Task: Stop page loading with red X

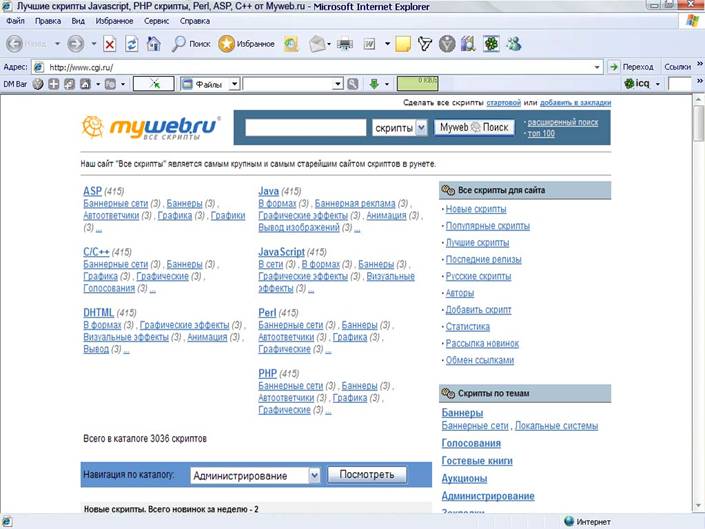Action: 109,44
